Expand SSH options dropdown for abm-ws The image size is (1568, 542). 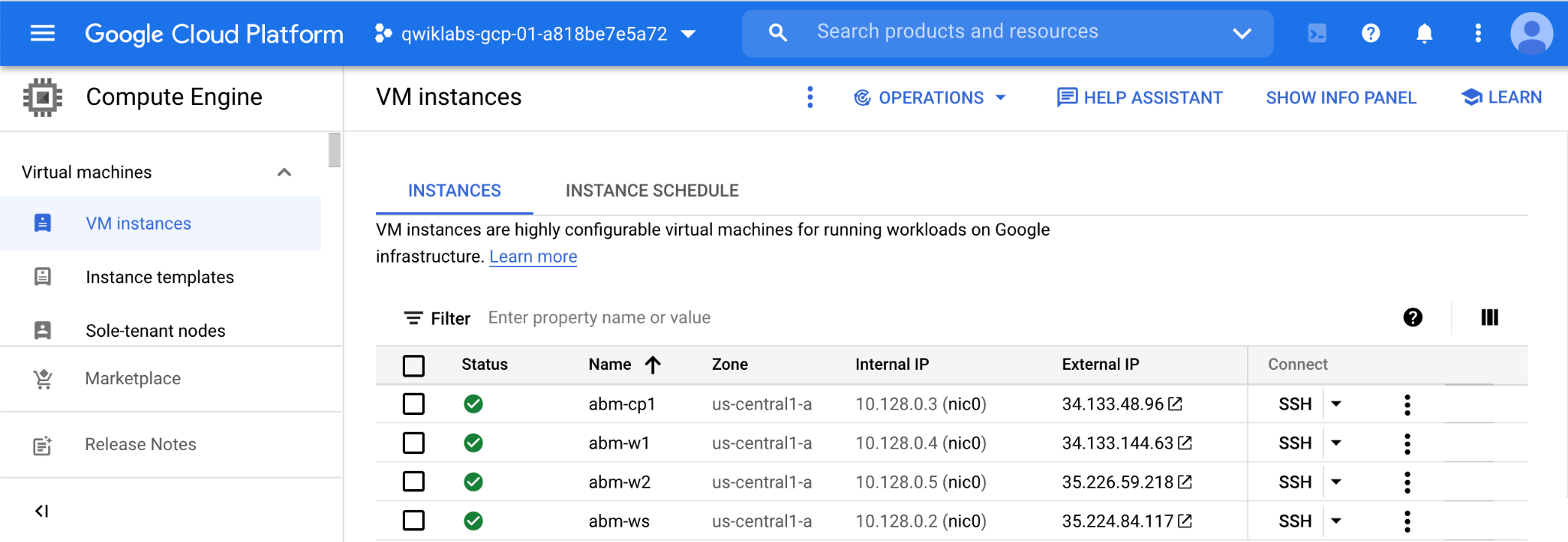pyautogui.click(x=1336, y=521)
